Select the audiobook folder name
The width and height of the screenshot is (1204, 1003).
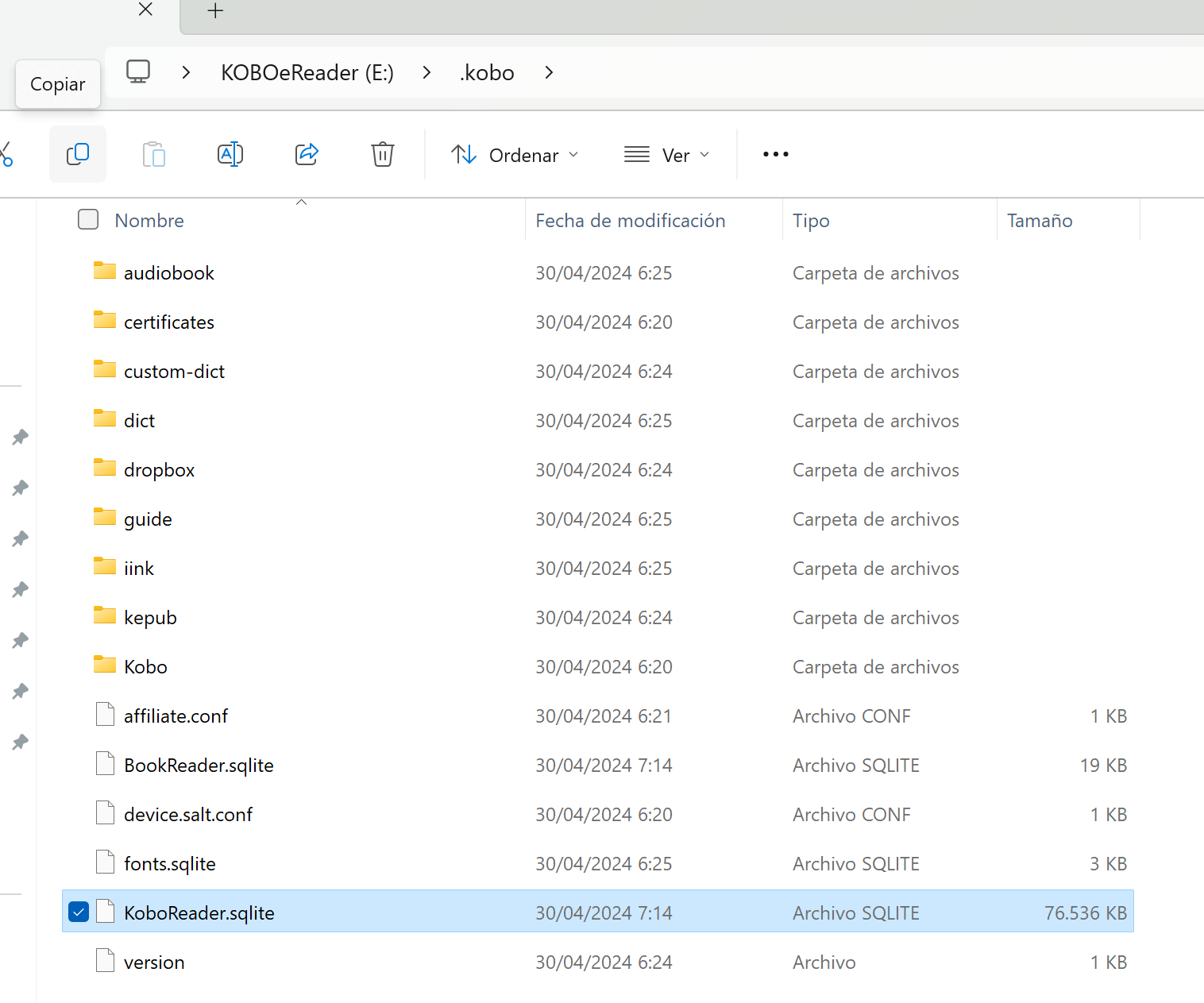[169, 272]
